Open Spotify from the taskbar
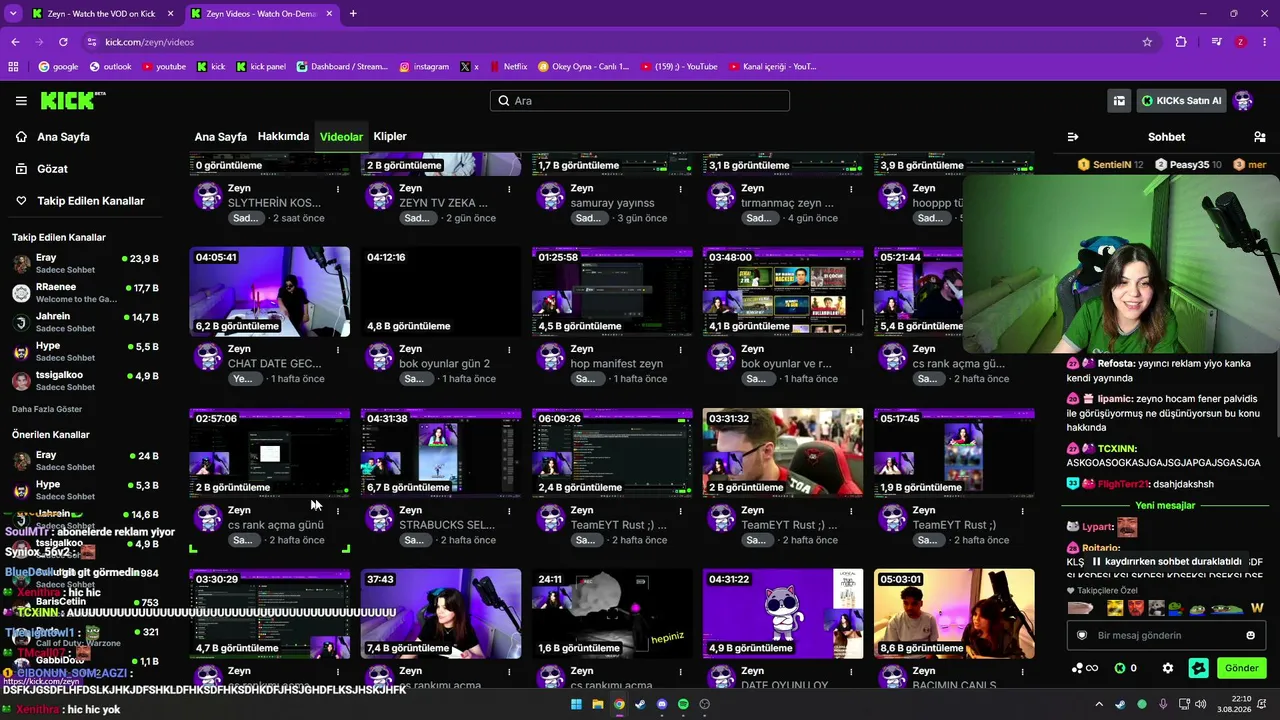1280x720 pixels. coord(683,704)
